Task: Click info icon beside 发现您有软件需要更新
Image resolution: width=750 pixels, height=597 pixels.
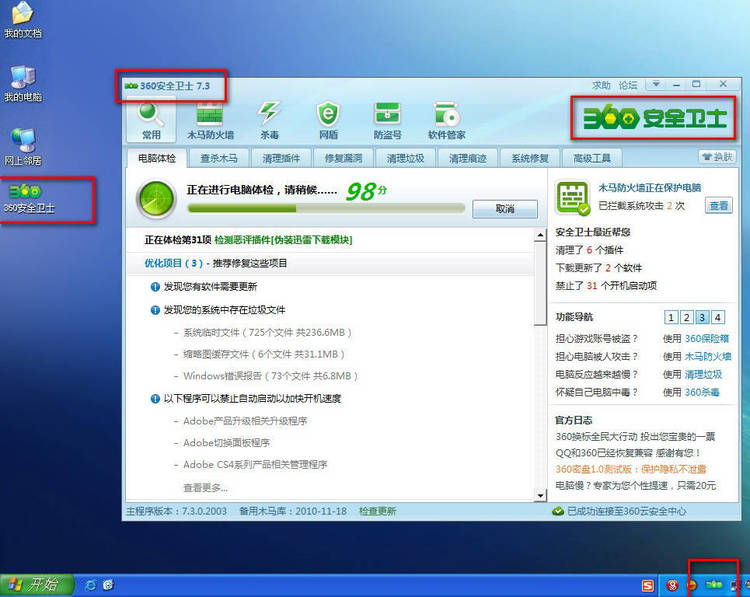Action: [155, 287]
